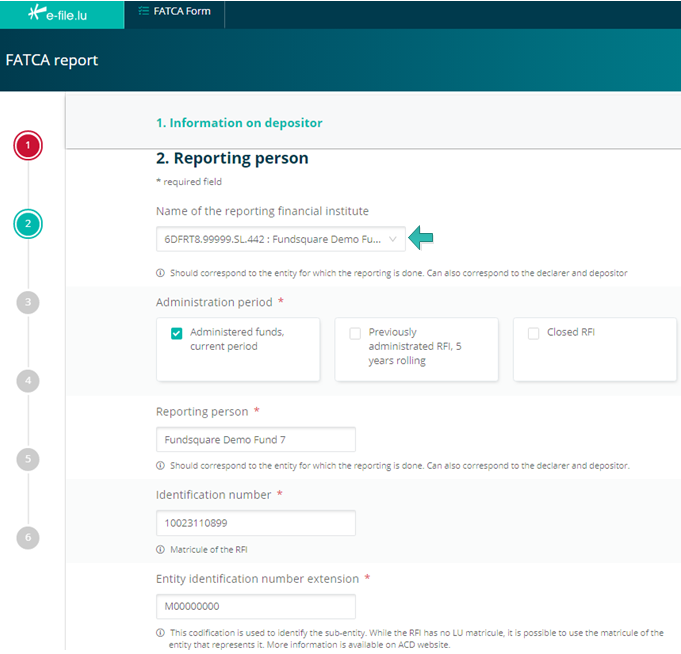Check the 'Closed RFI' box
The height and width of the screenshot is (654, 681).
[533, 333]
